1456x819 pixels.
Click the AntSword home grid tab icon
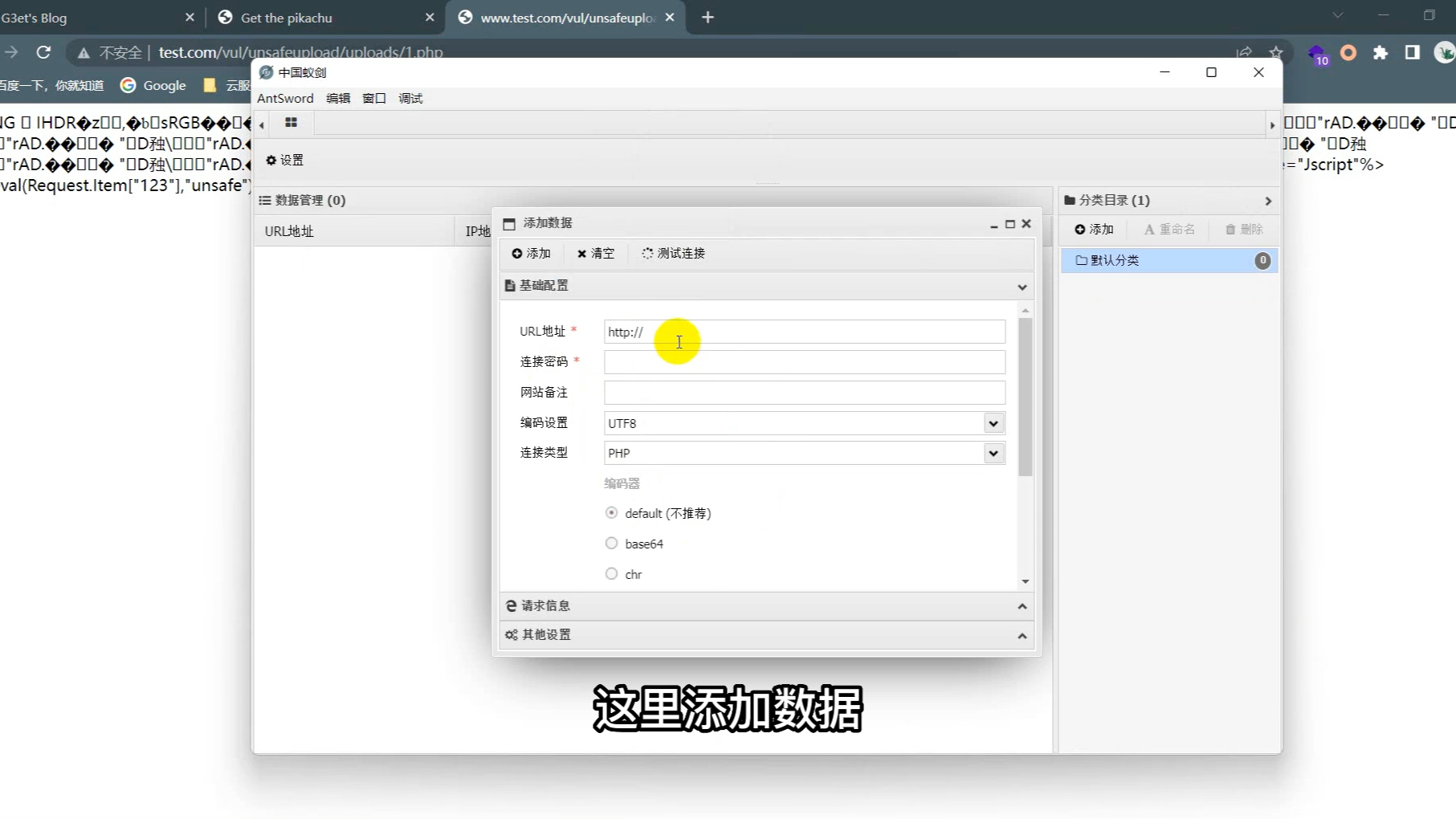tap(291, 123)
